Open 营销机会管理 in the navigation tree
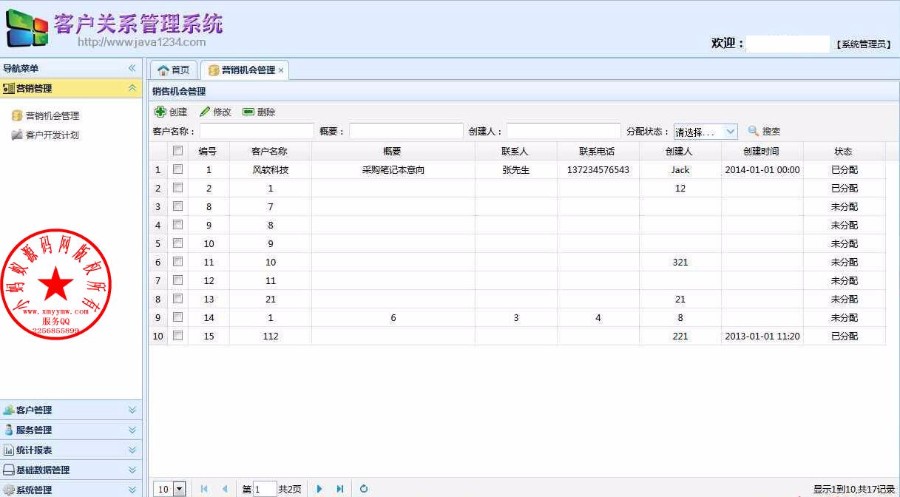 coord(52,115)
